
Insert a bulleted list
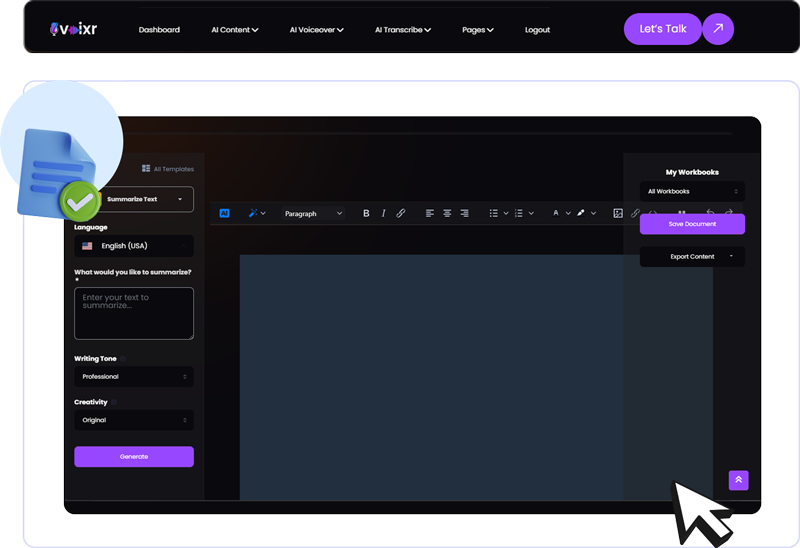coord(493,213)
